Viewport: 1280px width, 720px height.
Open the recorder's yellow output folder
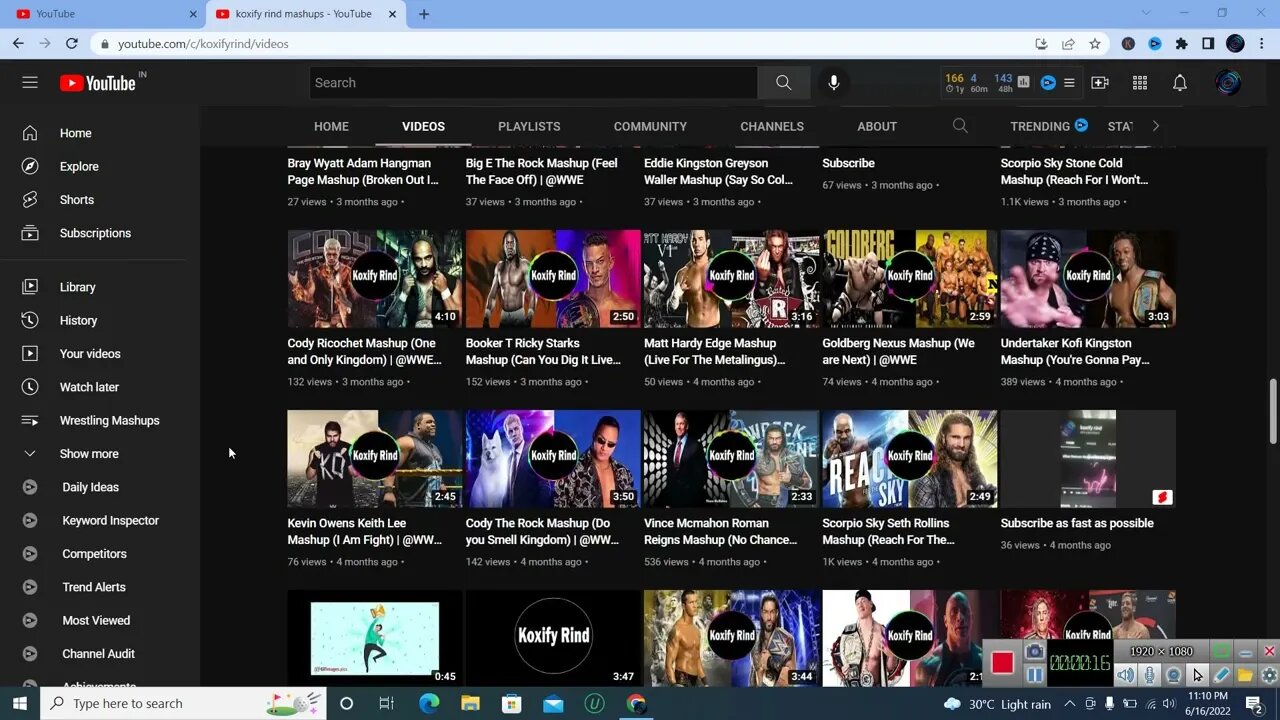coord(1245,676)
